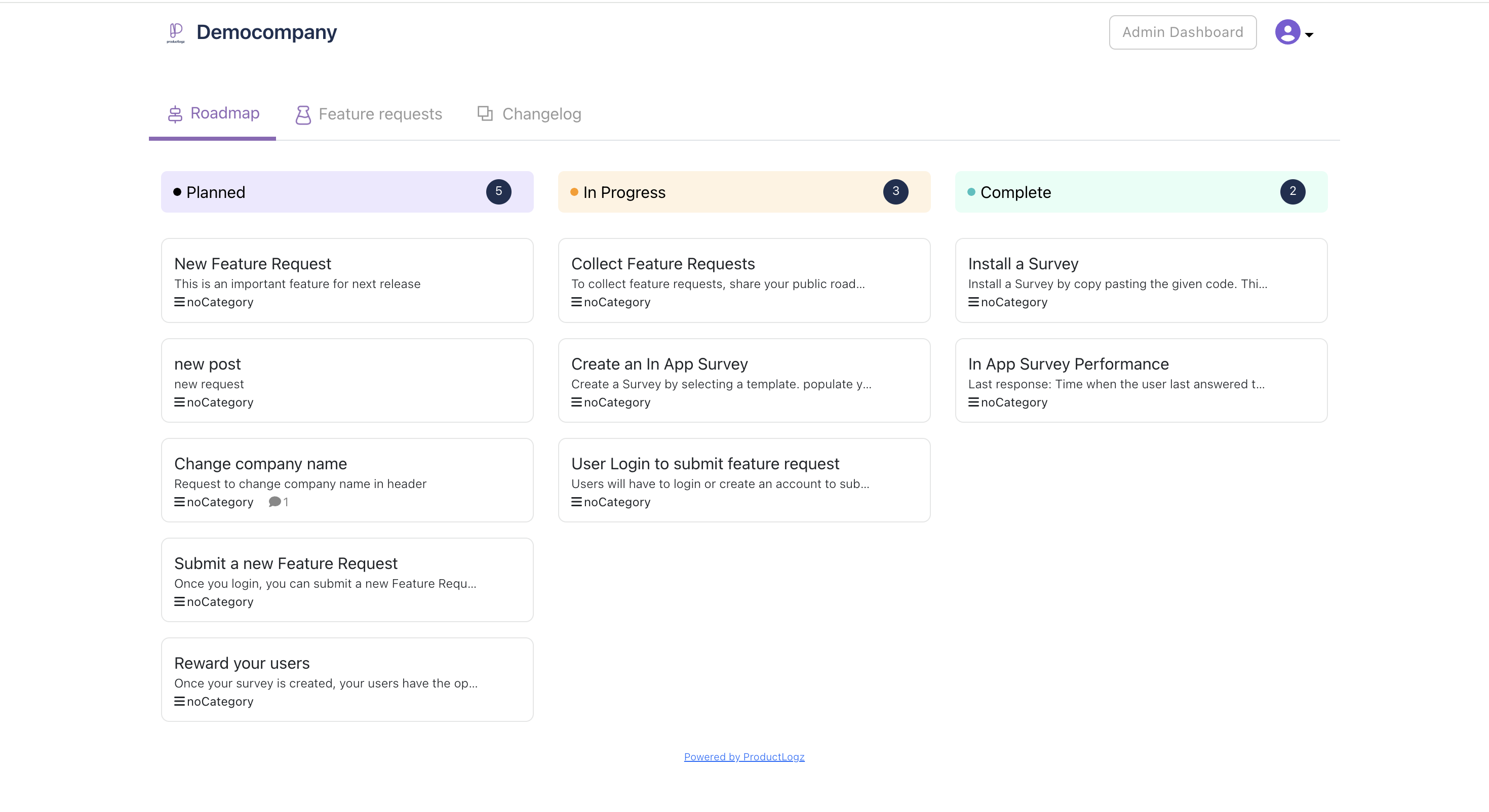Click category list icon on Install a Survey
This screenshot has height=812, width=1489.
(973, 302)
